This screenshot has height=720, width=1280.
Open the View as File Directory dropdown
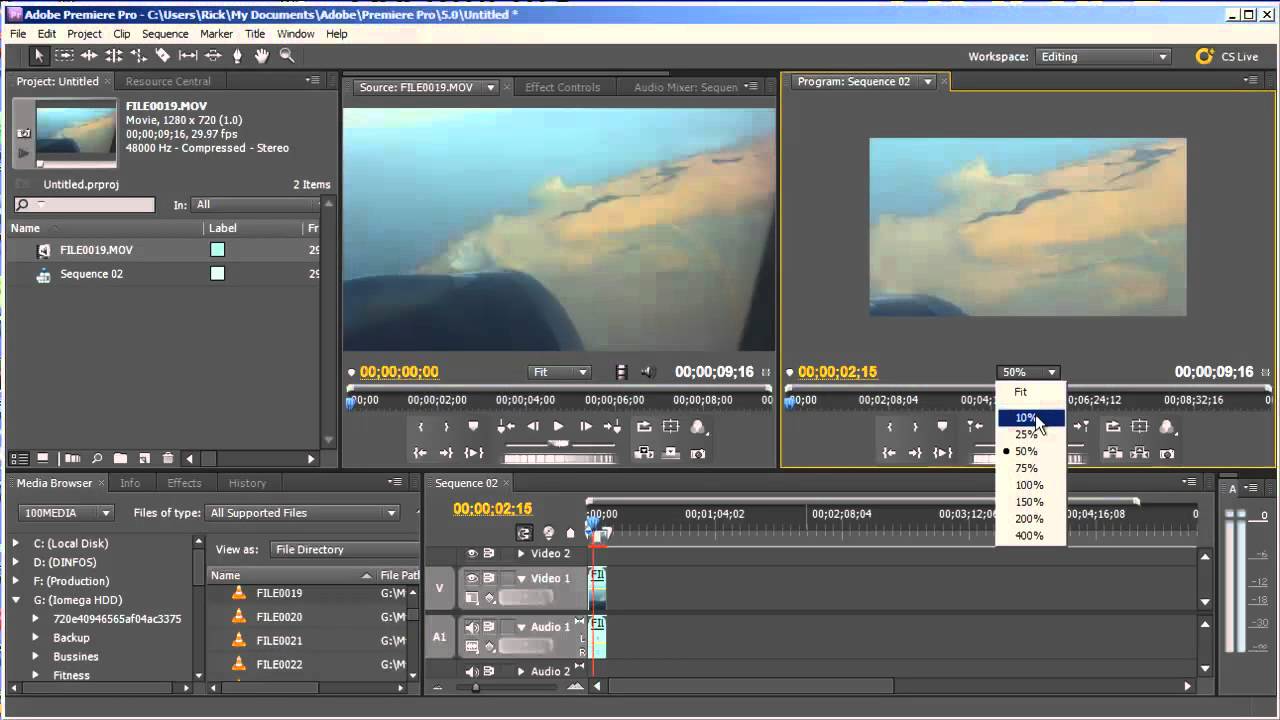tap(345, 550)
